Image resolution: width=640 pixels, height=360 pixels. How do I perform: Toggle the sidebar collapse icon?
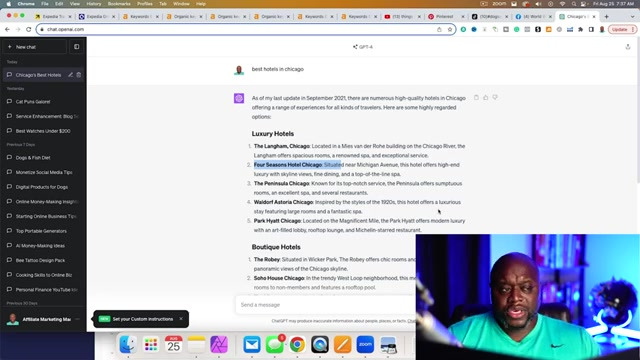coord(76,47)
